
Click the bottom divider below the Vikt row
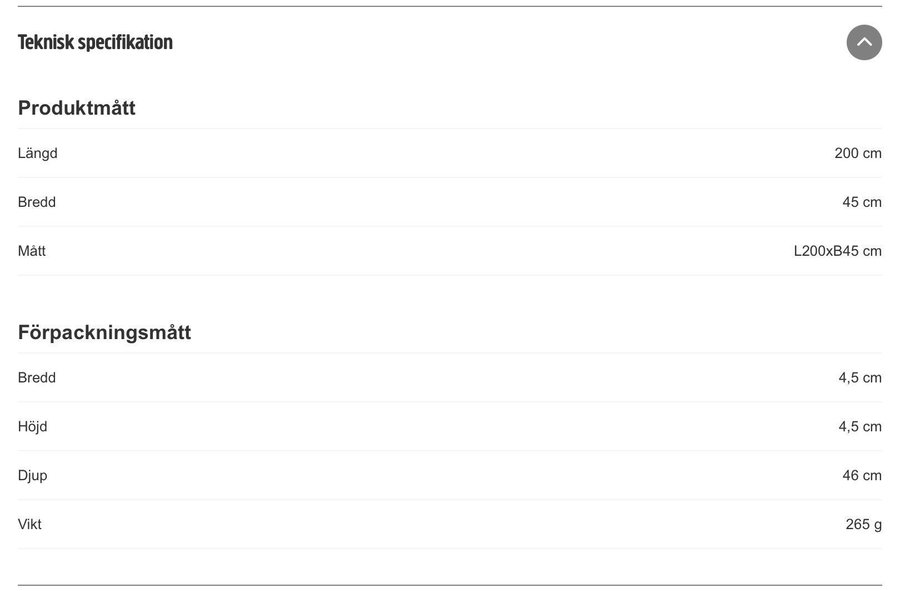point(450,585)
